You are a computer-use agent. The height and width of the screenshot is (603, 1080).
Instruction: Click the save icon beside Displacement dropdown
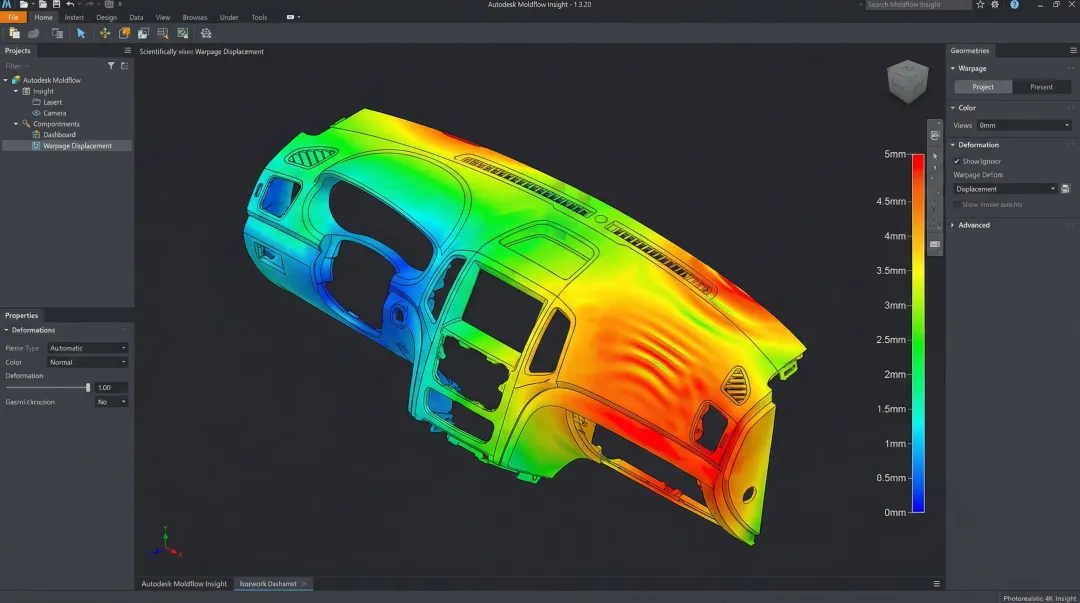point(1066,189)
